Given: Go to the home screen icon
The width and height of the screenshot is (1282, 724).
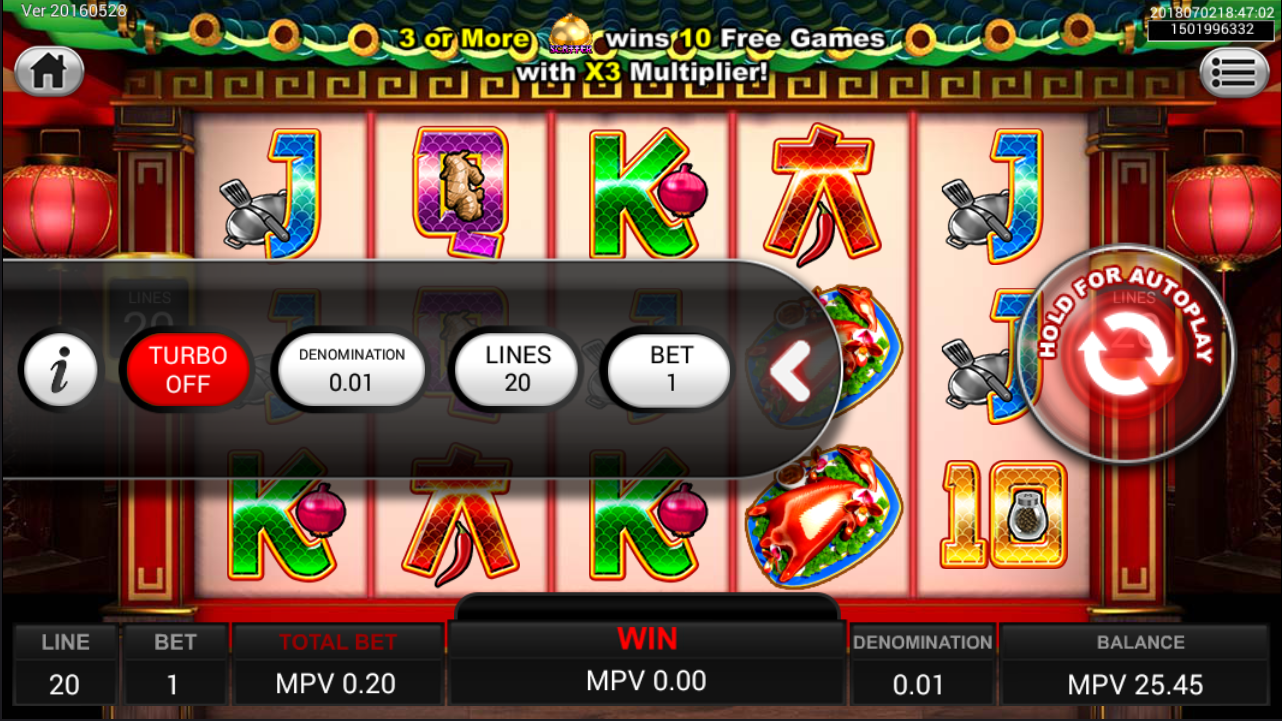Looking at the screenshot, I should pos(49,72).
